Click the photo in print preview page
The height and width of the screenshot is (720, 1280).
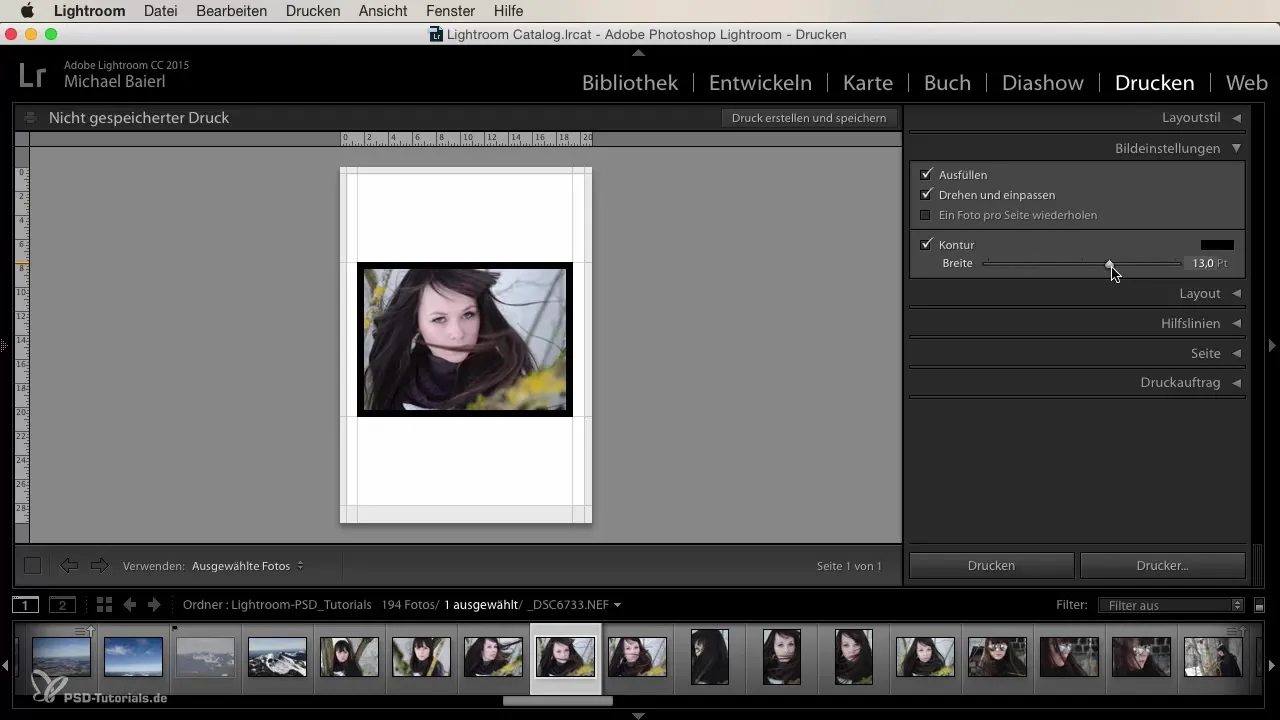click(x=465, y=339)
